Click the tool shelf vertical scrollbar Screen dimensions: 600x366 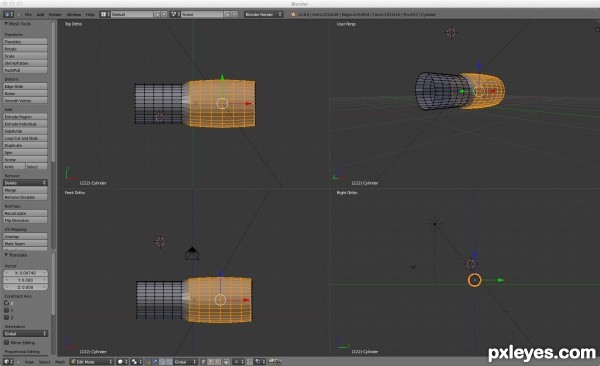pyautogui.click(x=53, y=92)
